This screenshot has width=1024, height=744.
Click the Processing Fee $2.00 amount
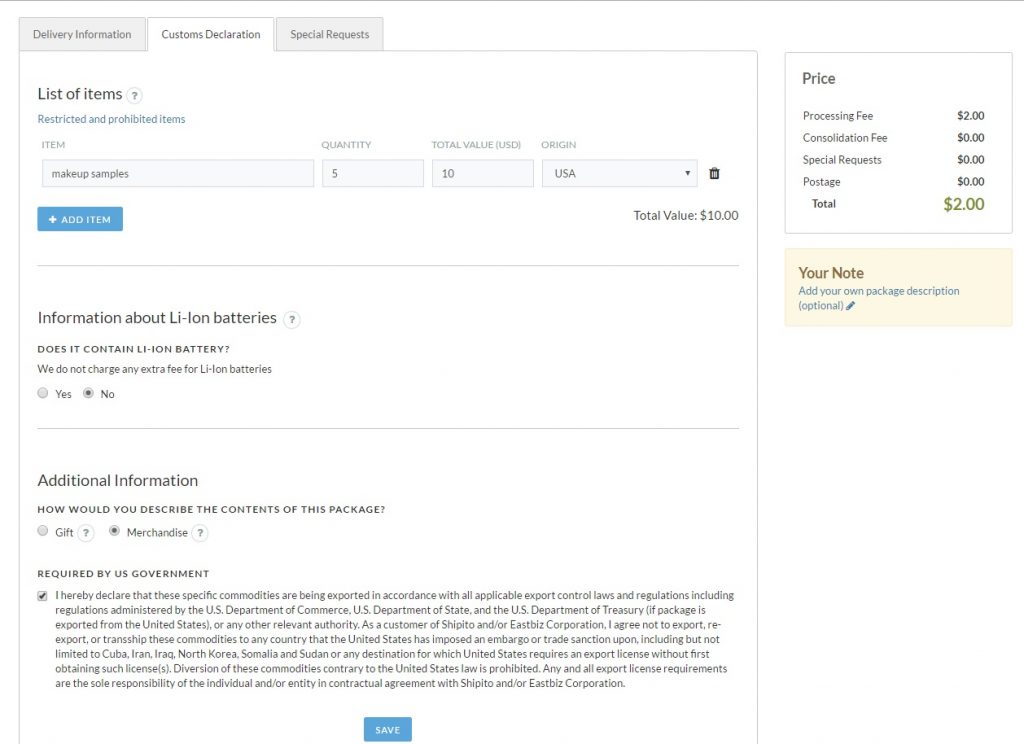(x=970, y=116)
